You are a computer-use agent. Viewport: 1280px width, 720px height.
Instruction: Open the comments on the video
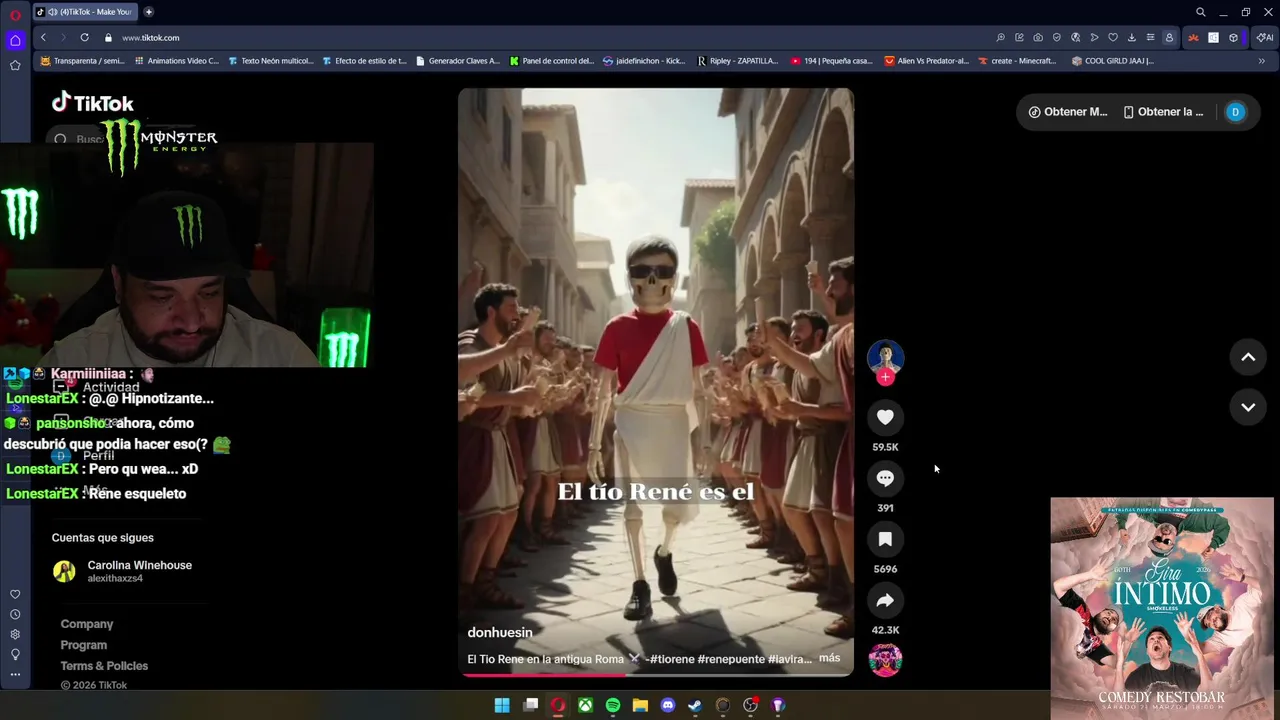pyautogui.click(x=885, y=478)
